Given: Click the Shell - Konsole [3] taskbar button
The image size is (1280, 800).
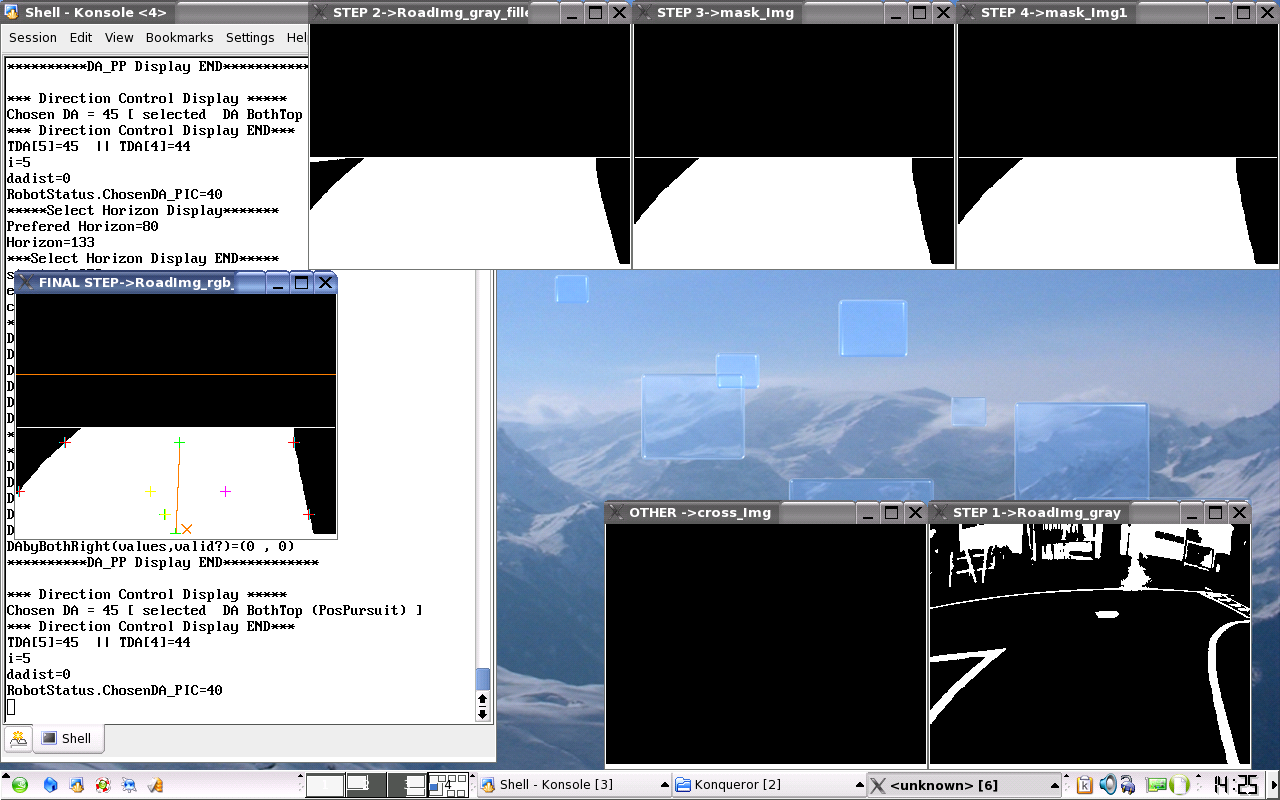Looking at the screenshot, I should tap(574, 785).
